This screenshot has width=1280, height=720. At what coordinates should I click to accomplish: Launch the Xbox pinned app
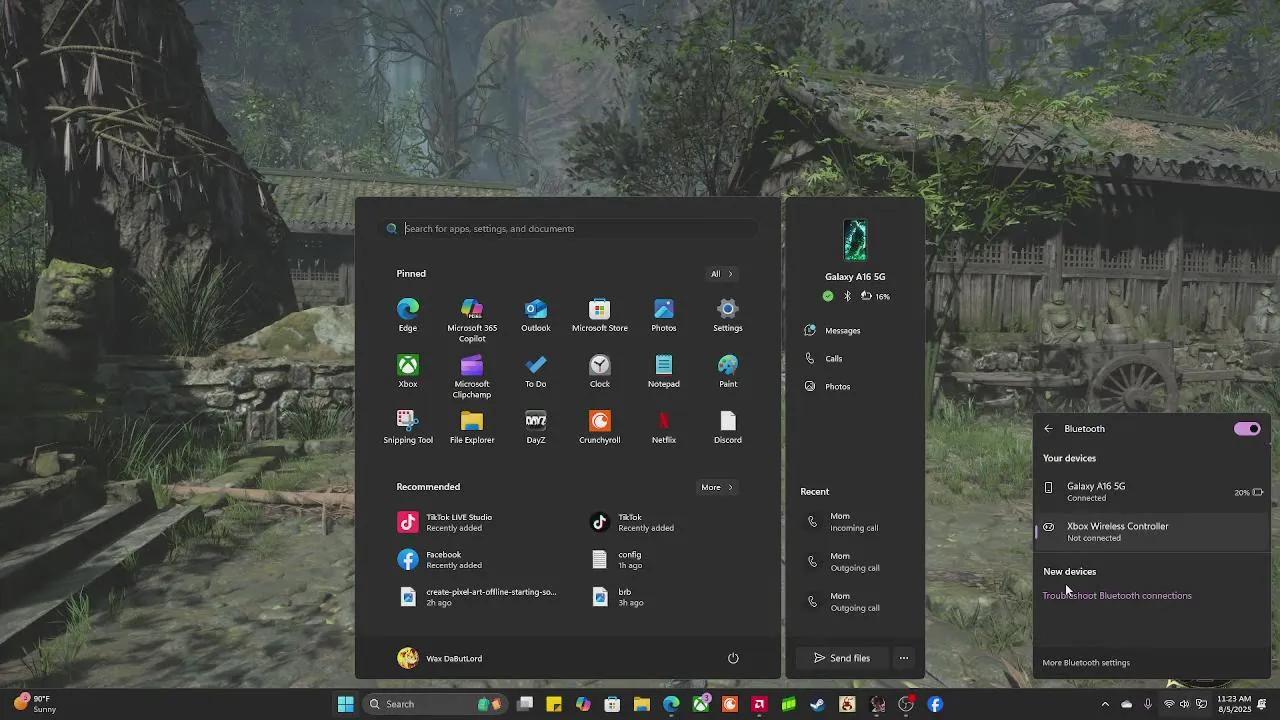point(408,371)
